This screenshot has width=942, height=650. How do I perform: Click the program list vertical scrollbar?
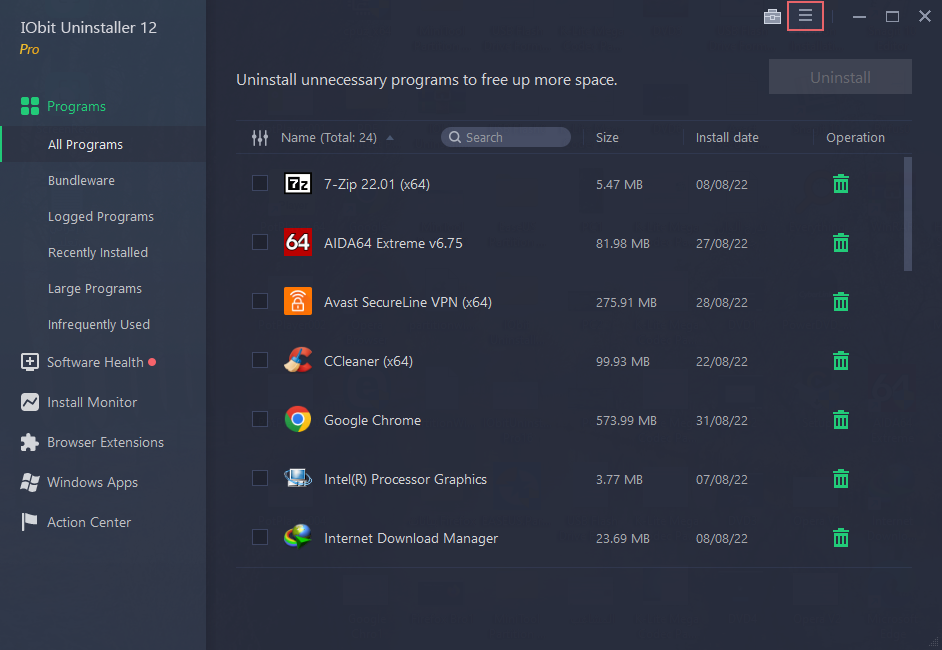[x=908, y=214]
